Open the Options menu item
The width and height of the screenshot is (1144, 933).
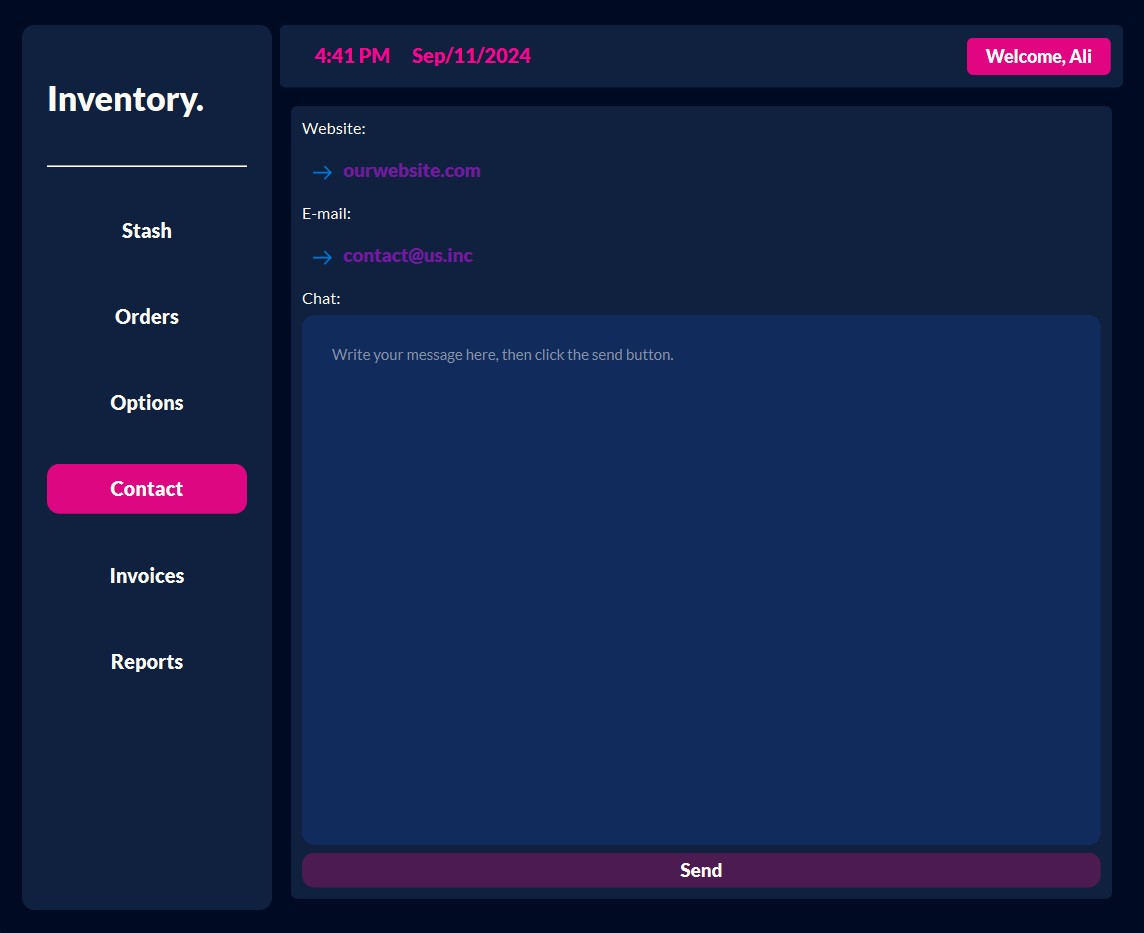click(147, 403)
